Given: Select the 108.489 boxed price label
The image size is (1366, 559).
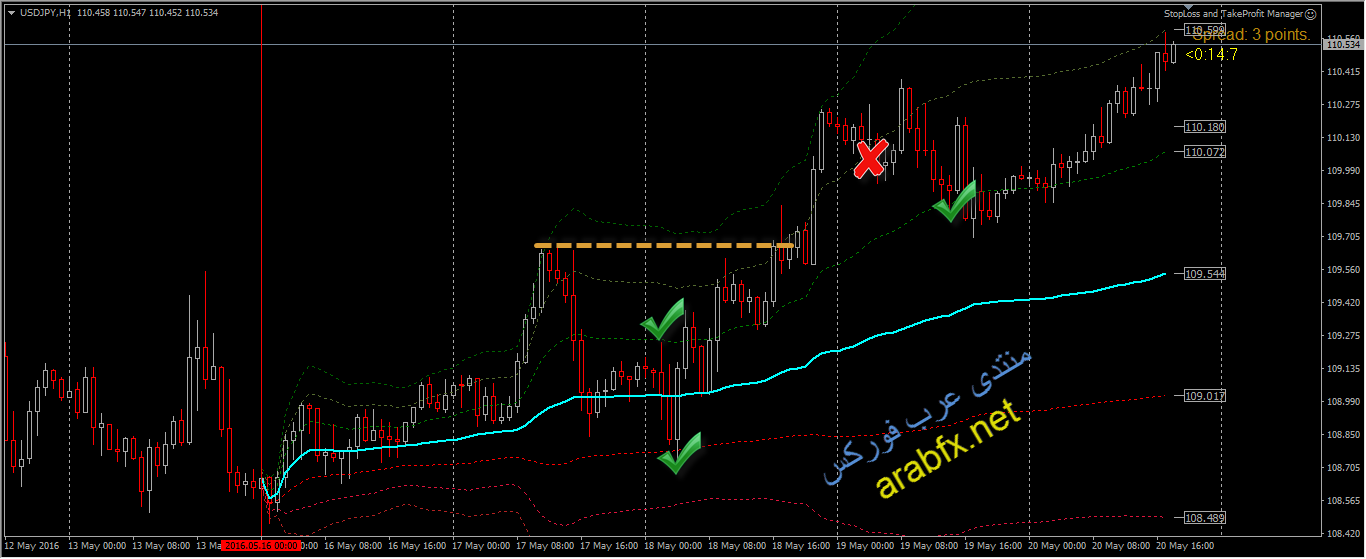Looking at the screenshot, I should (1205, 518).
